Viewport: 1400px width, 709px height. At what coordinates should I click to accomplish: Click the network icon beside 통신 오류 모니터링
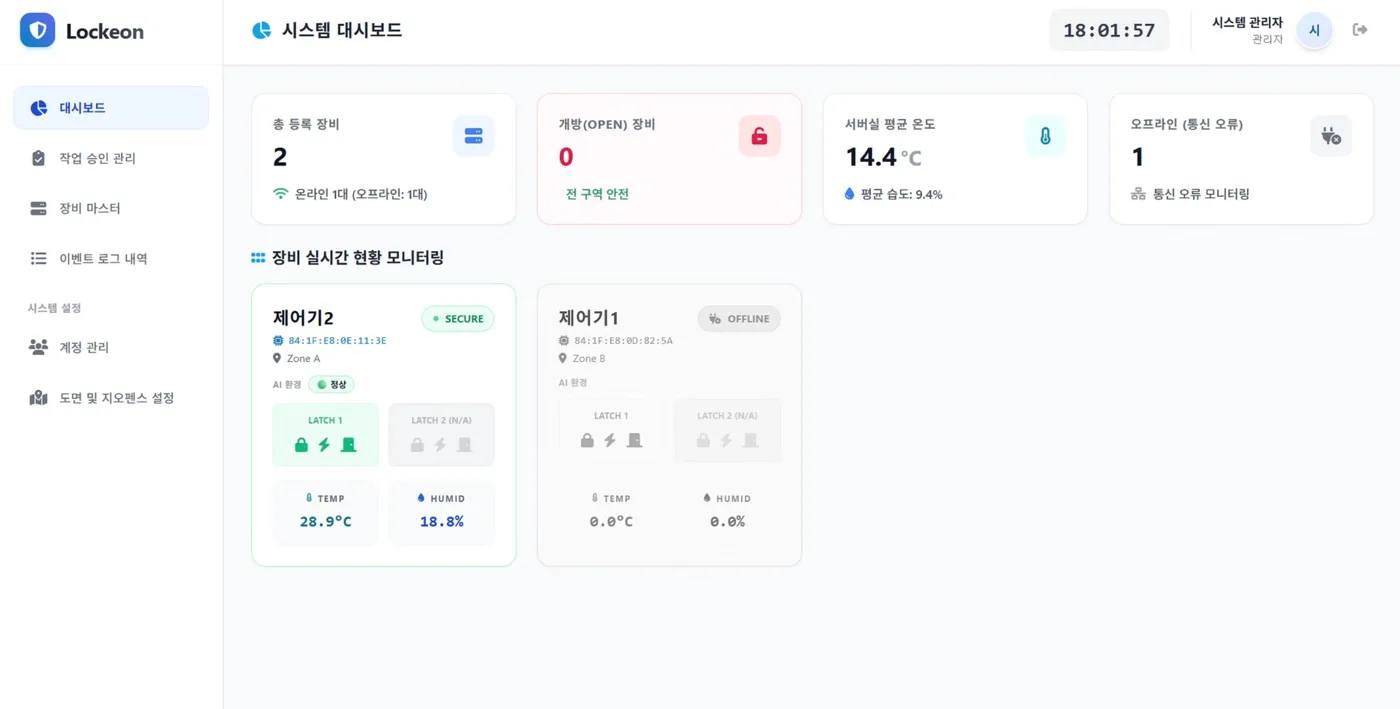1138,194
